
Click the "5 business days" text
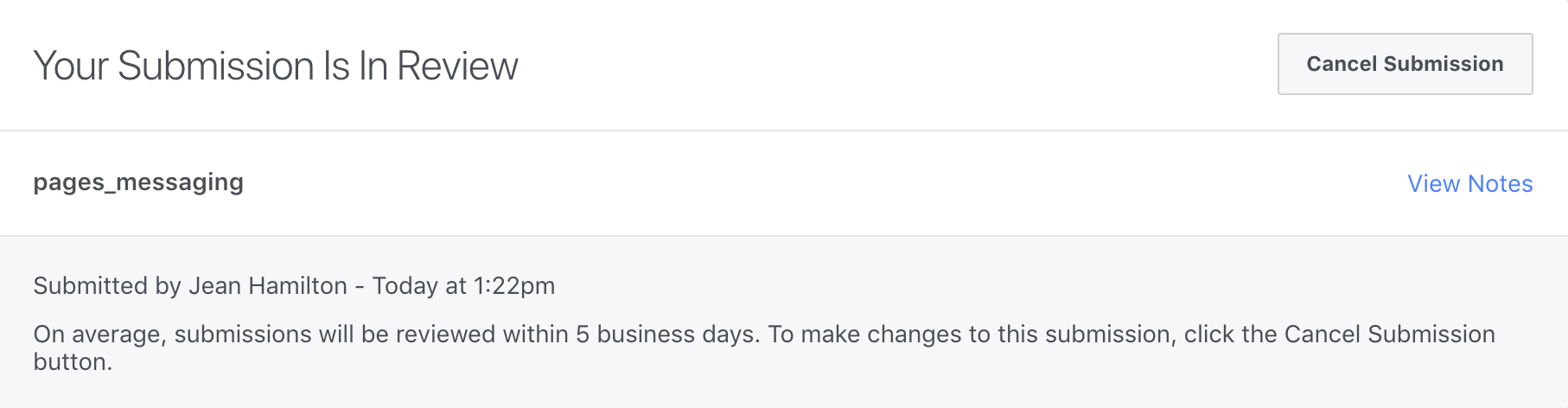[666, 334]
